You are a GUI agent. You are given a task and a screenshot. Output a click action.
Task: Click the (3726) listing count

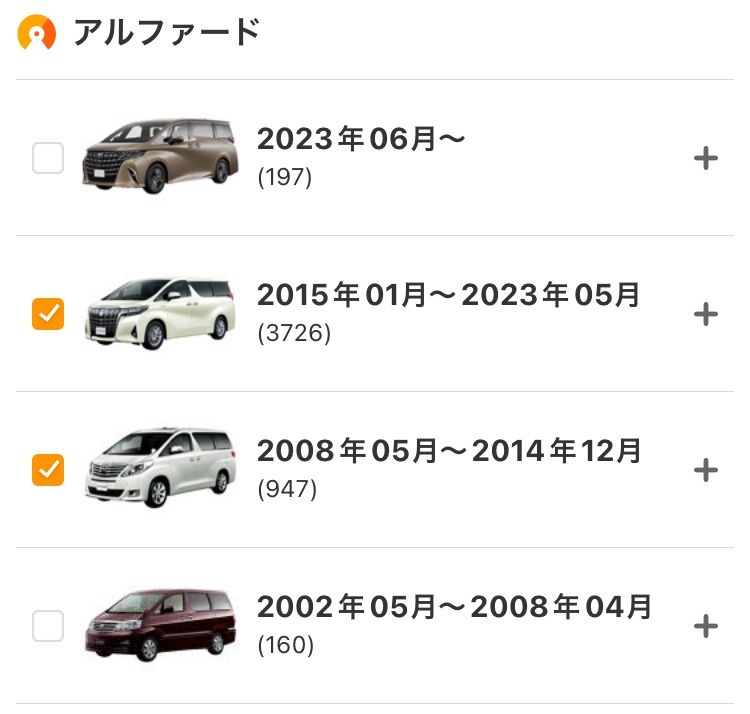click(294, 333)
